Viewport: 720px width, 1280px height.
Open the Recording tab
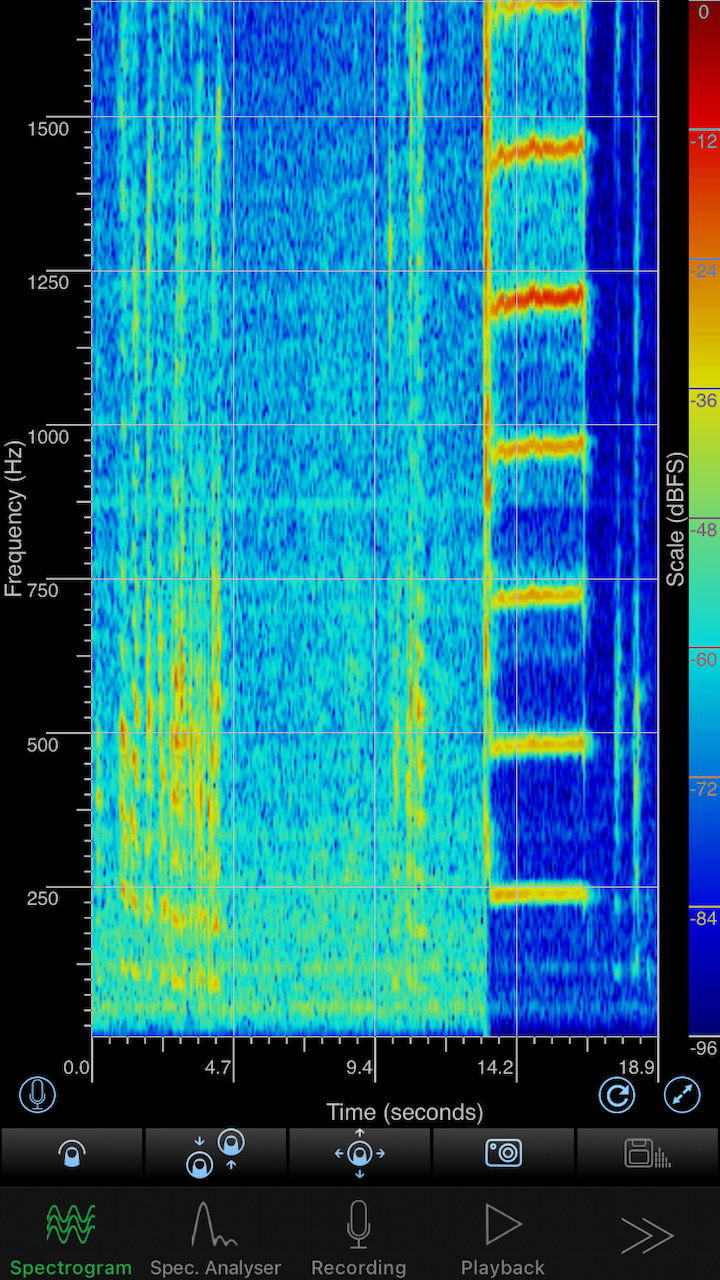(x=359, y=1239)
